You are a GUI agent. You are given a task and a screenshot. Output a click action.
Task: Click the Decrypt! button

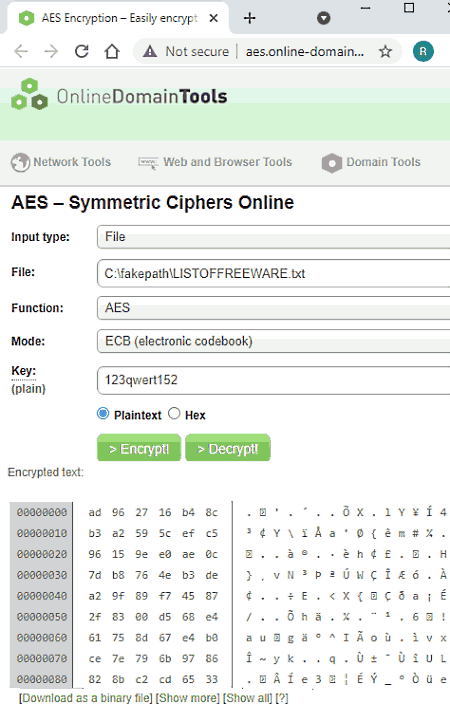[228, 448]
